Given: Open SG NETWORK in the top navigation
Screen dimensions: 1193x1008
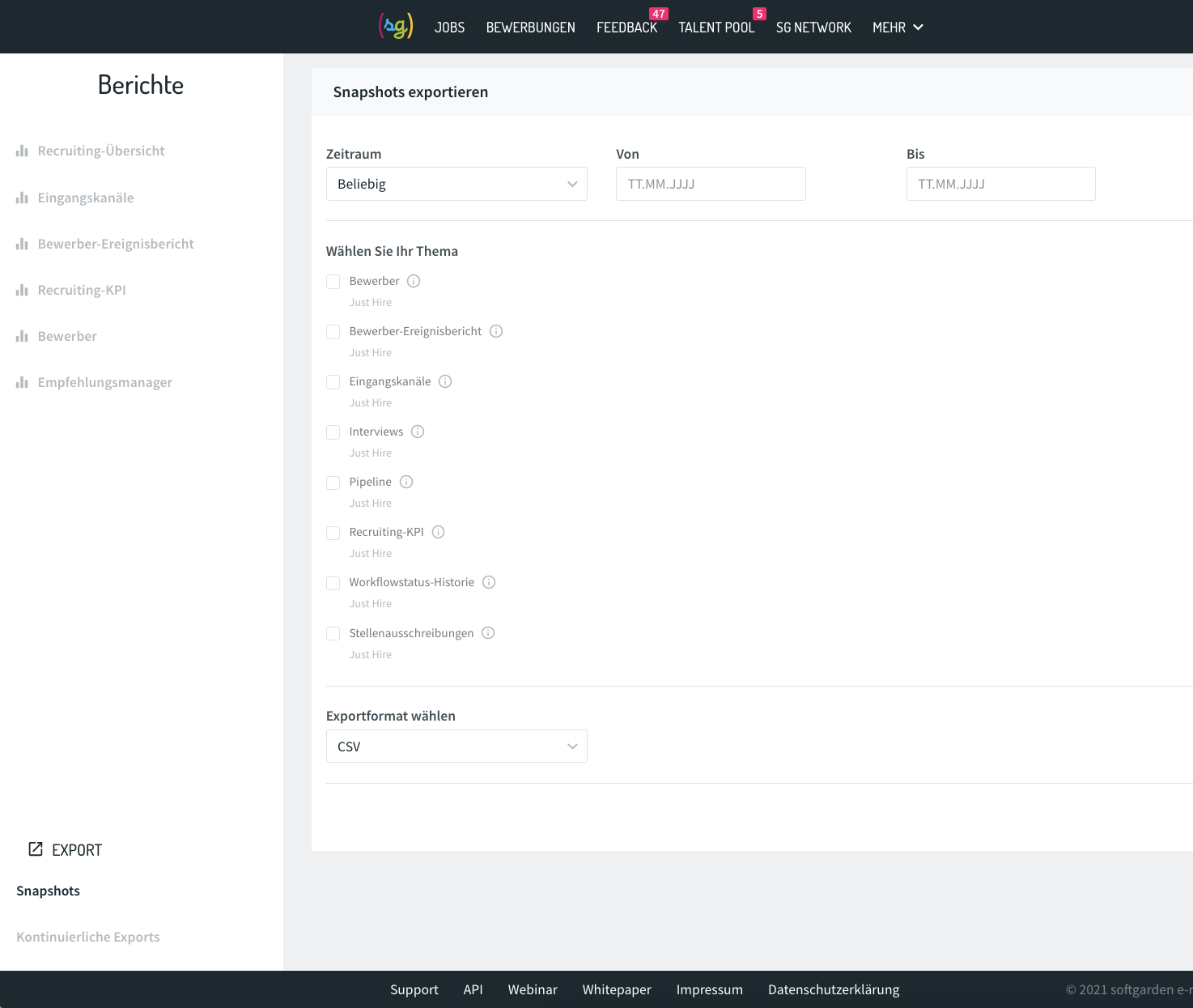Looking at the screenshot, I should 813,28.
